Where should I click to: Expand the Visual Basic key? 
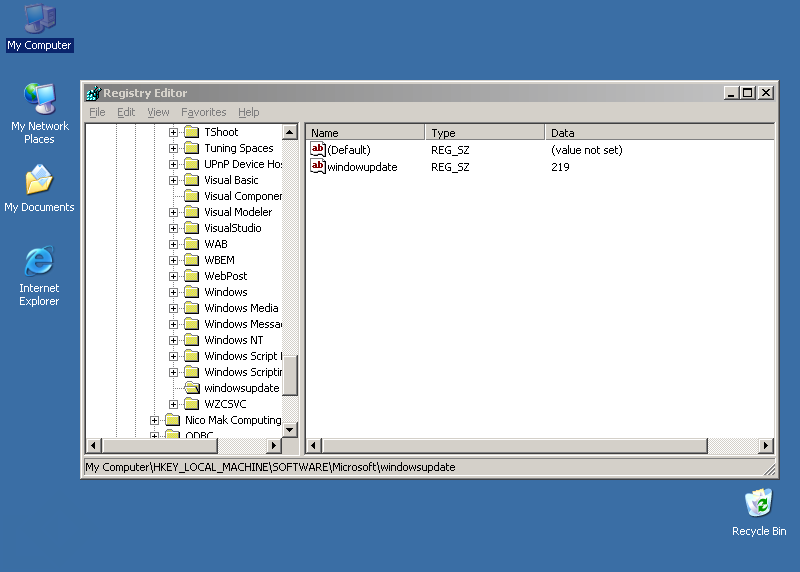click(173, 180)
